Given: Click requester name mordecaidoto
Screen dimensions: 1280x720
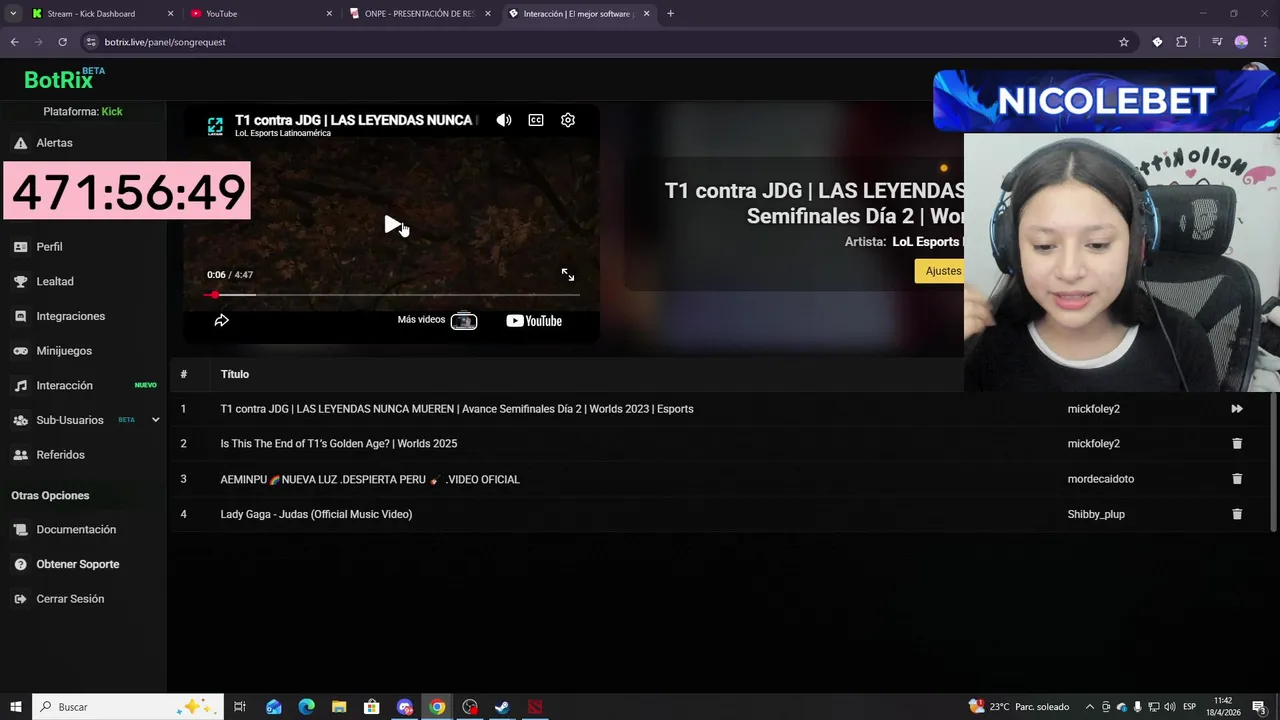Looking at the screenshot, I should (1101, 479).
